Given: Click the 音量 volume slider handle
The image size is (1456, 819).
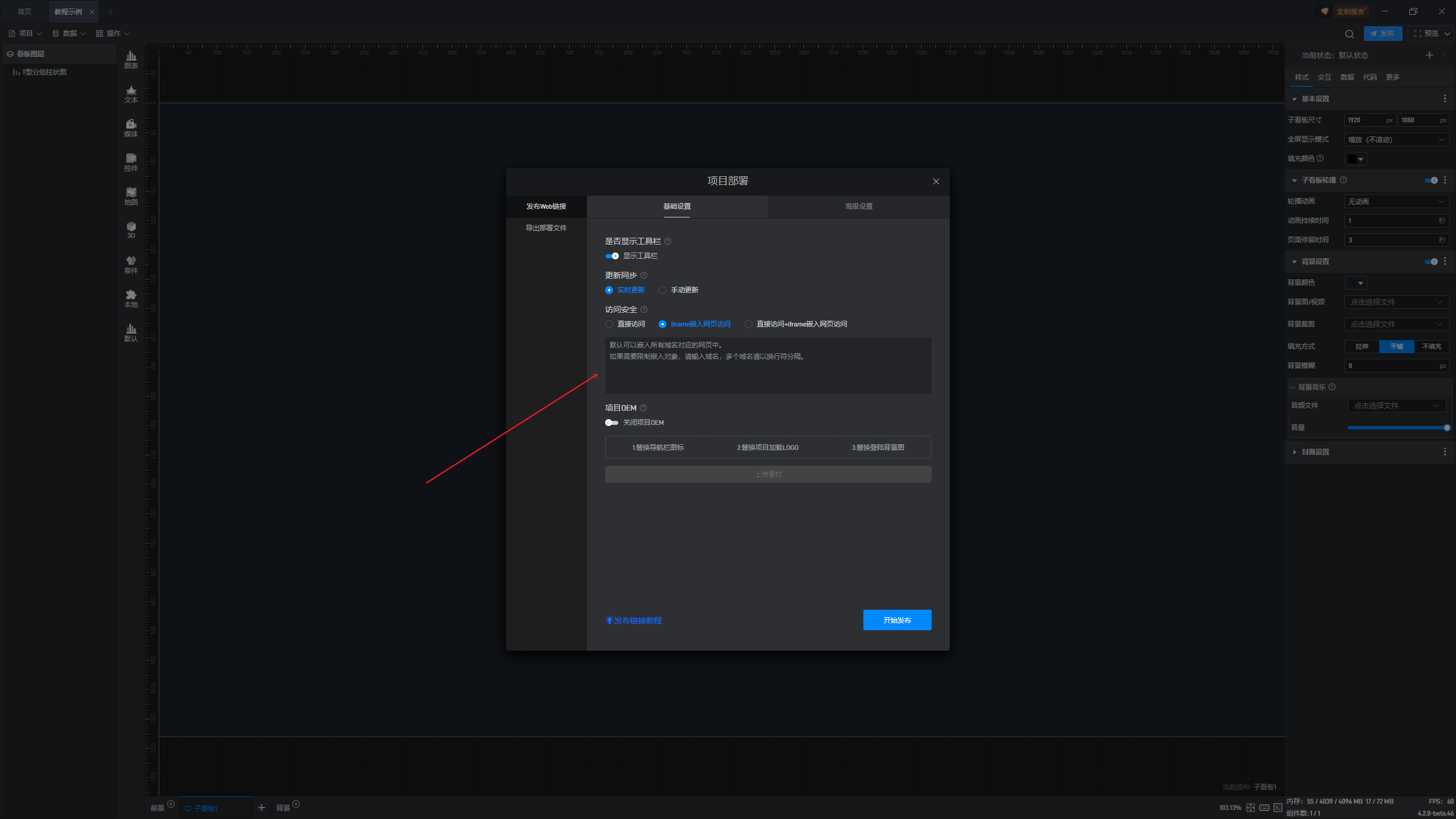Looking at the screenshot, I should (x=1447, y=428).
